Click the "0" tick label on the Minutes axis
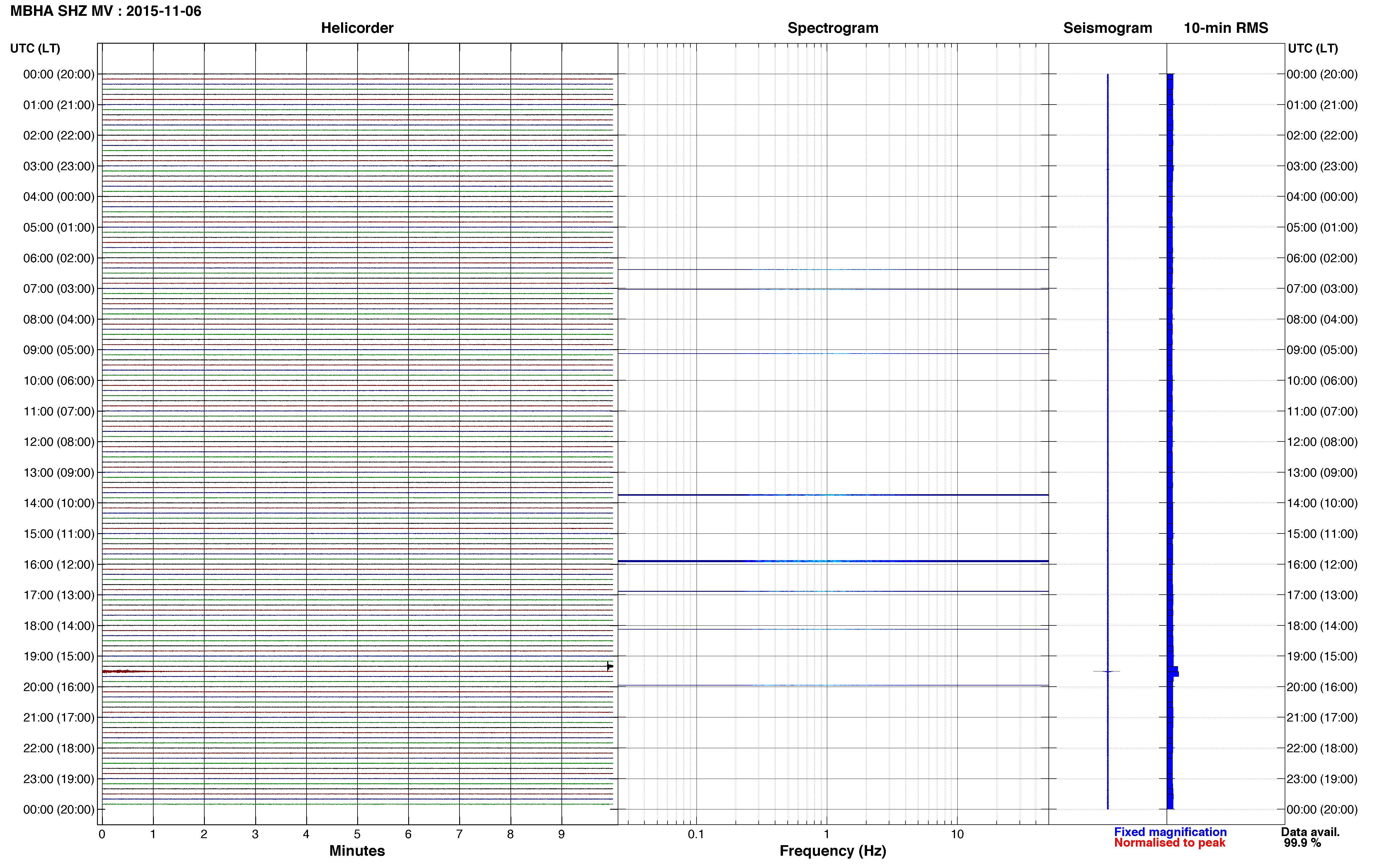1389x868 pixels. click(x=102, y=834)
